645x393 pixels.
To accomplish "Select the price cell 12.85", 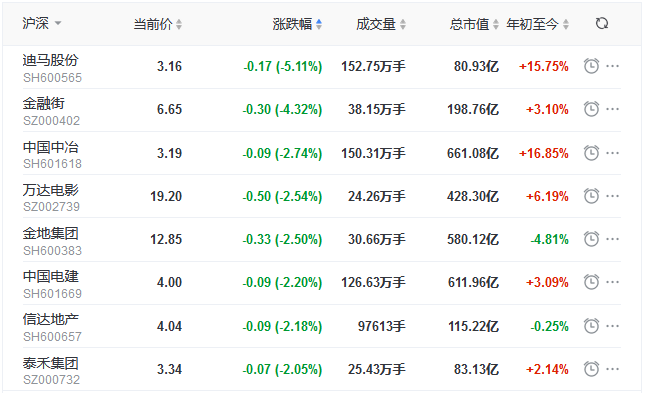I will coord(166,240).
